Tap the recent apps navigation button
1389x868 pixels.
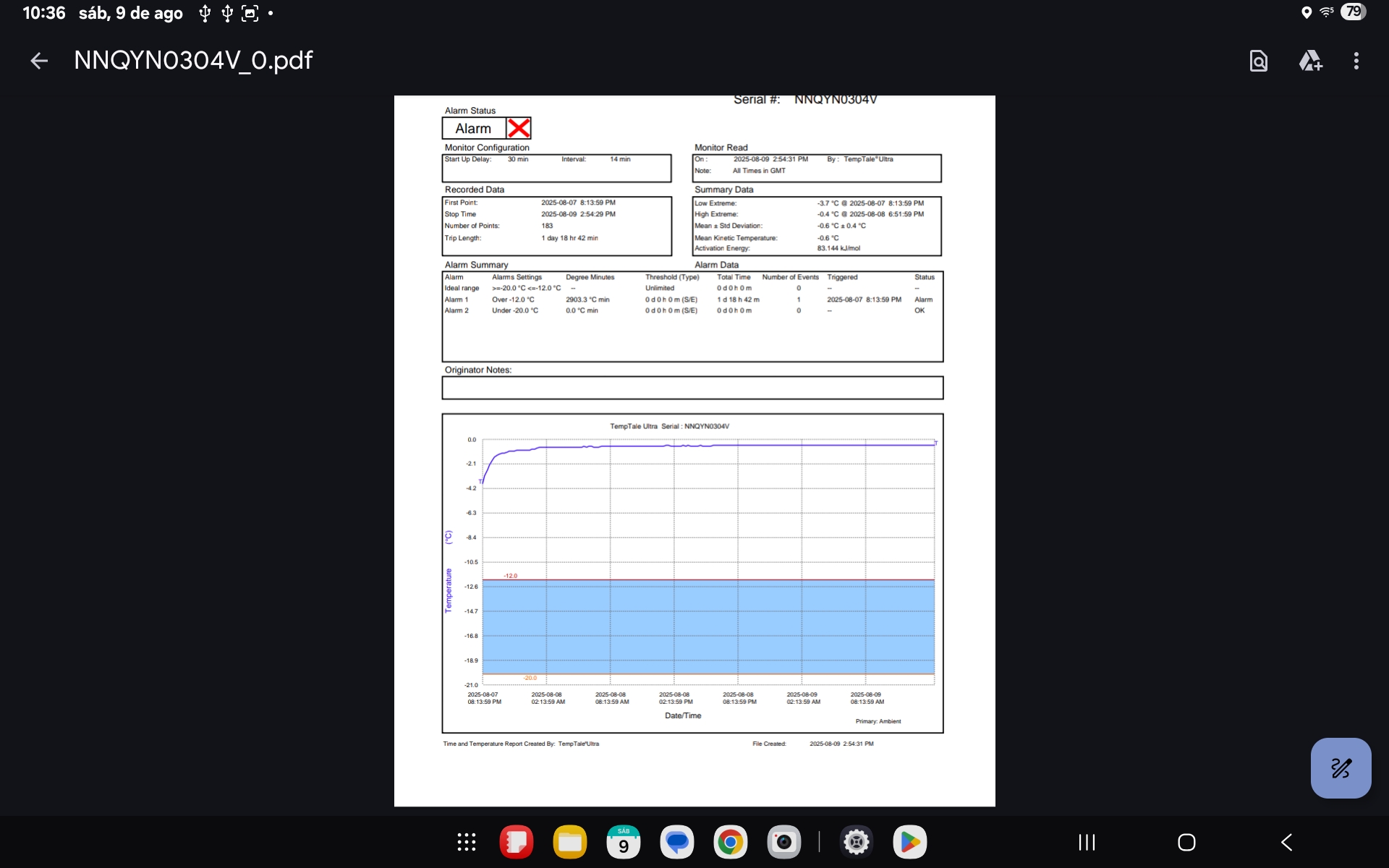click(1087, 842)
